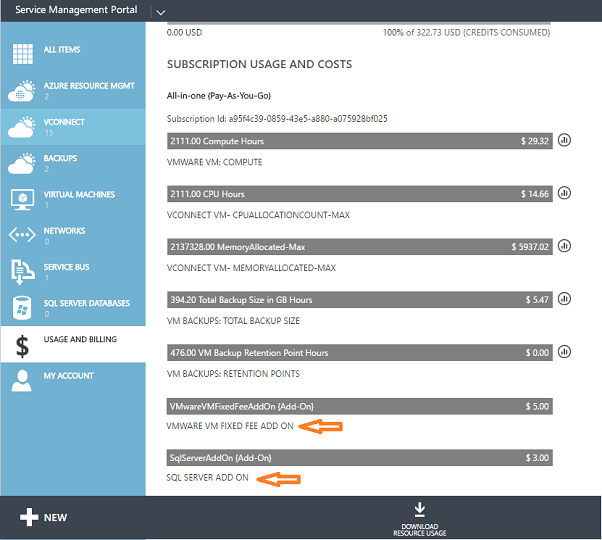
Task: Click SQL SERVER ADD ON label
Action: pos(207,478)
